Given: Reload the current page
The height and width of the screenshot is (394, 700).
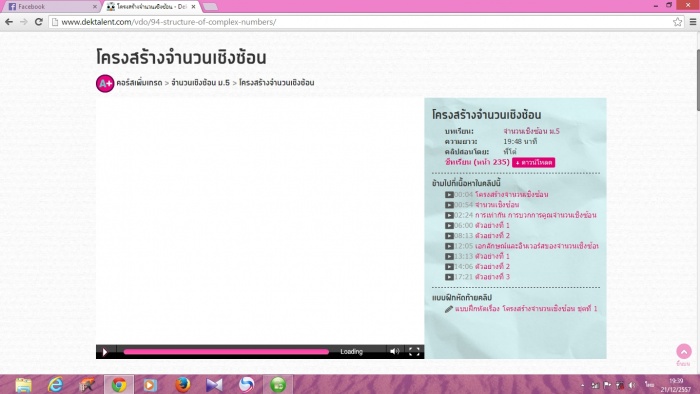Looking at the screenshot, I should 39,21.
